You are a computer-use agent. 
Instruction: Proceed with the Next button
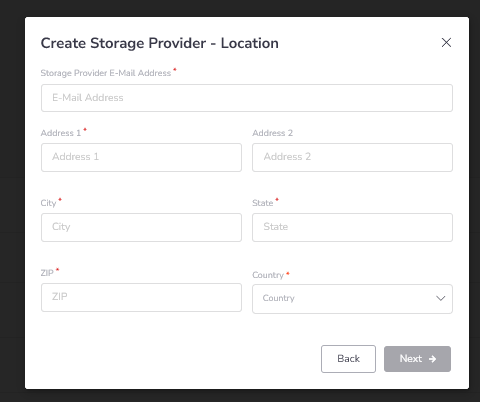pyautogui.click(x=417, y=359)
